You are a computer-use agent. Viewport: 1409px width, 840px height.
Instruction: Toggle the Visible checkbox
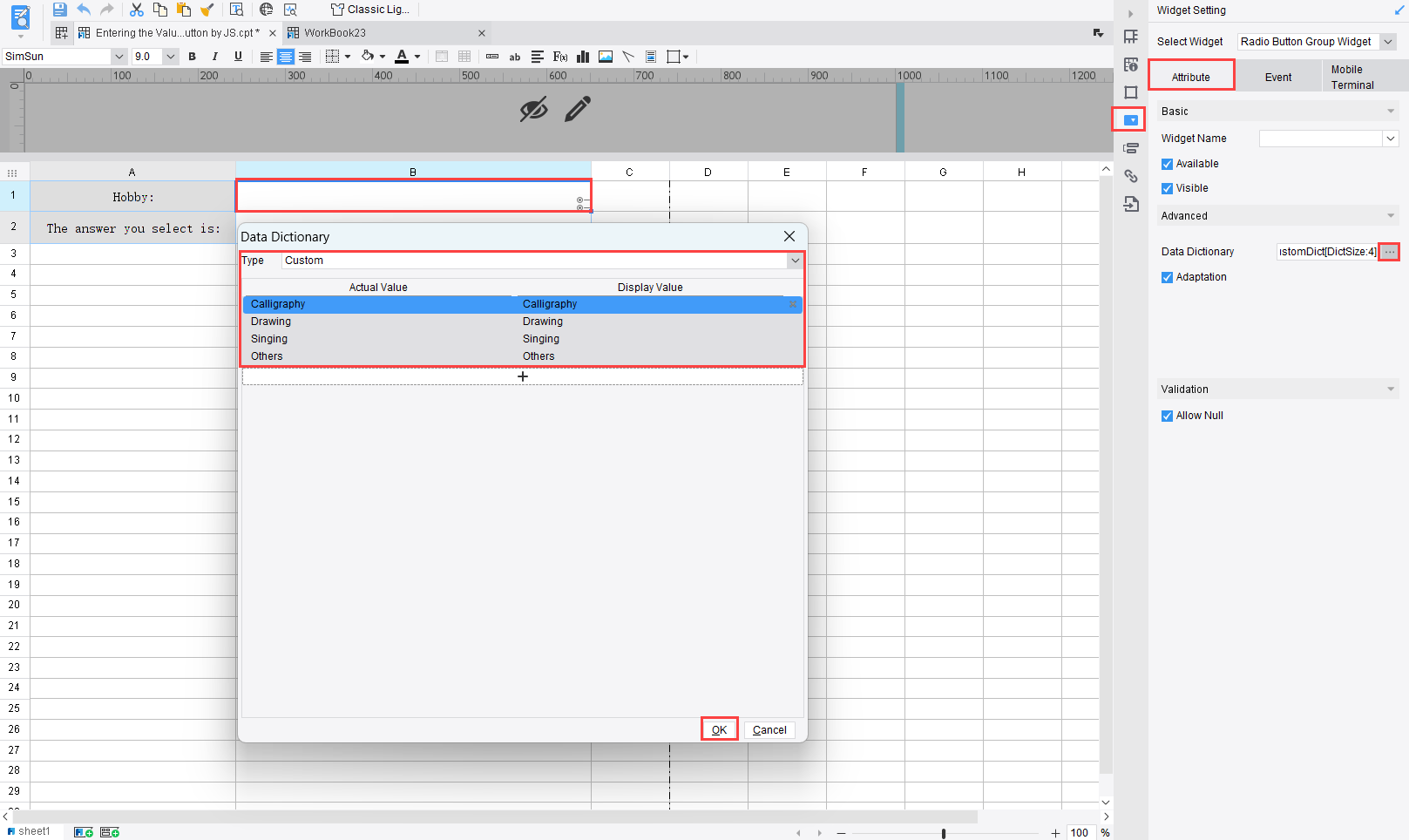point(1167,188)
